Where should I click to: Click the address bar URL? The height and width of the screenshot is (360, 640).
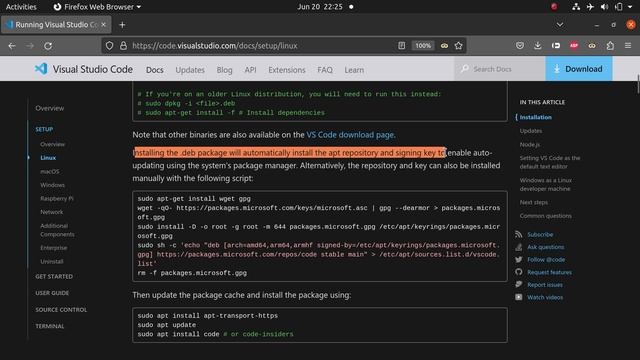[215, 46]
